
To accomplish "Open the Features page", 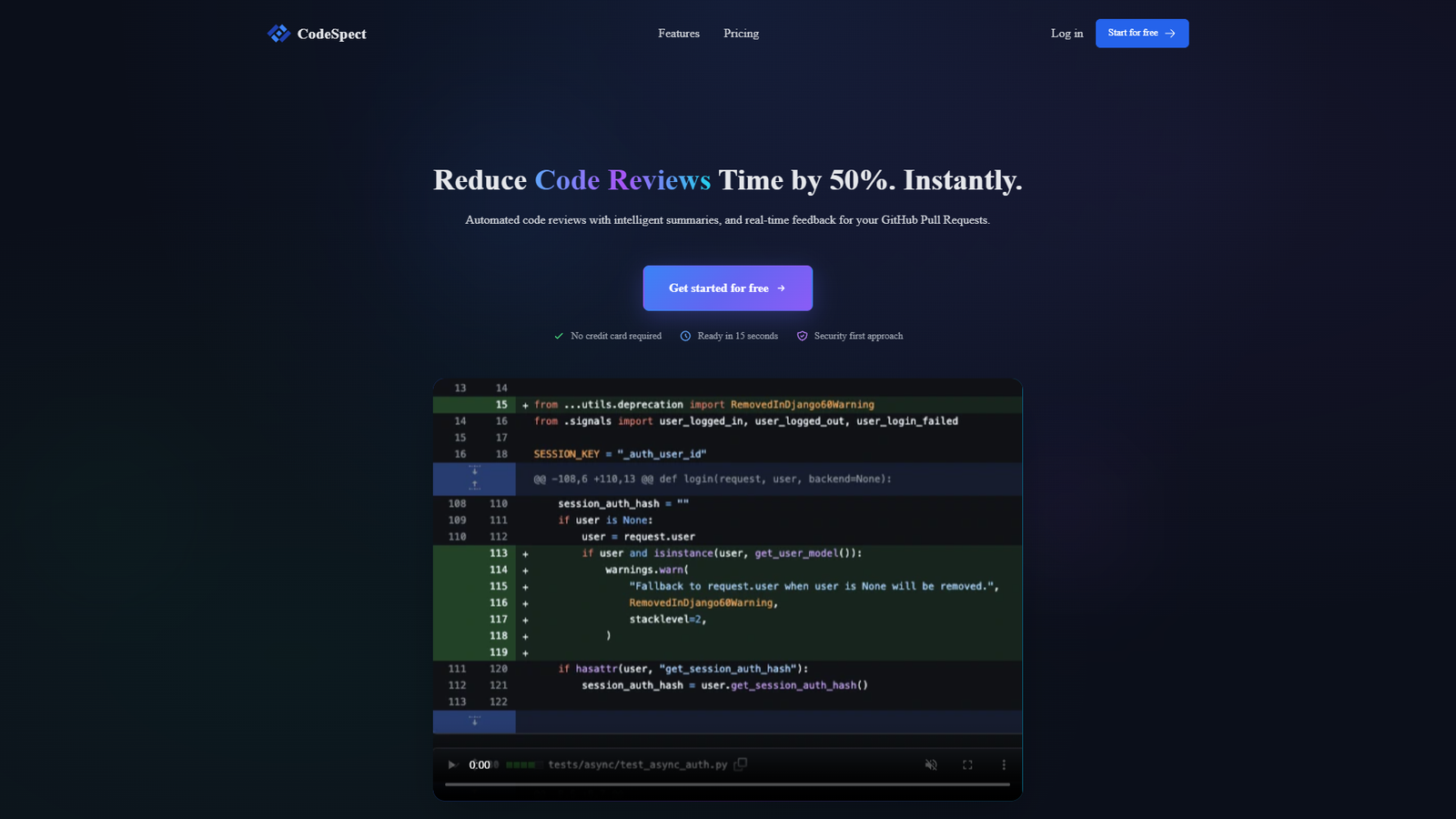I will (679, 34).
